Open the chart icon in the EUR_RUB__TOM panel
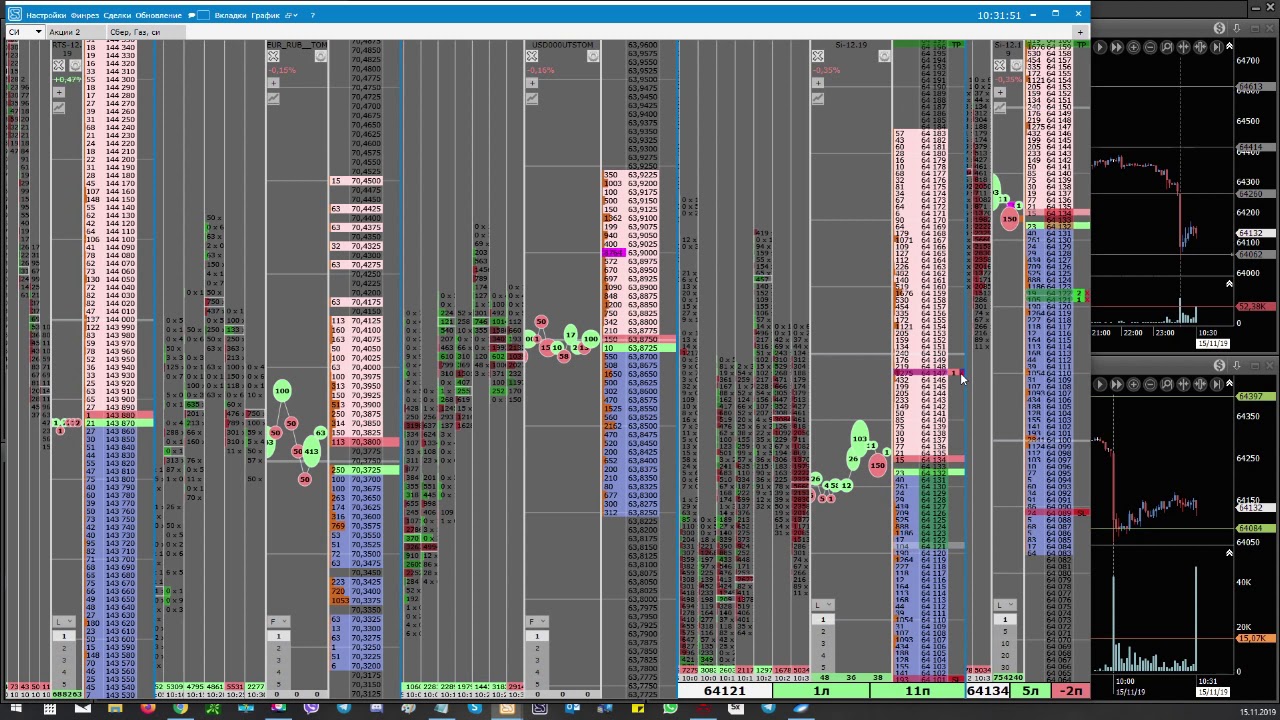Image resolution: width=1280 pixels, height=720 pixels. (273, 99)
